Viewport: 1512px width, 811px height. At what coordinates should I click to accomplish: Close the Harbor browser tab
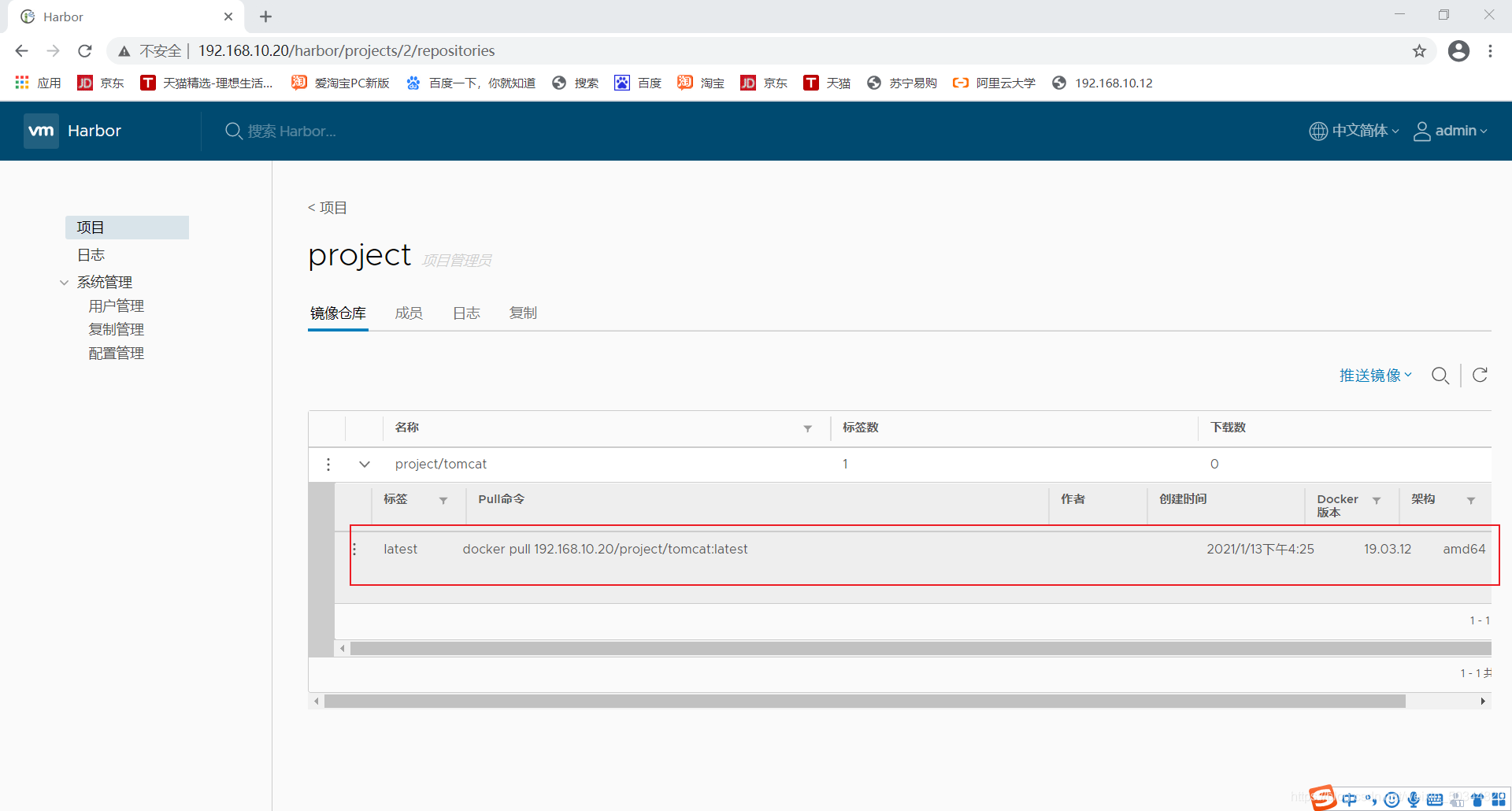click(228, 17)
